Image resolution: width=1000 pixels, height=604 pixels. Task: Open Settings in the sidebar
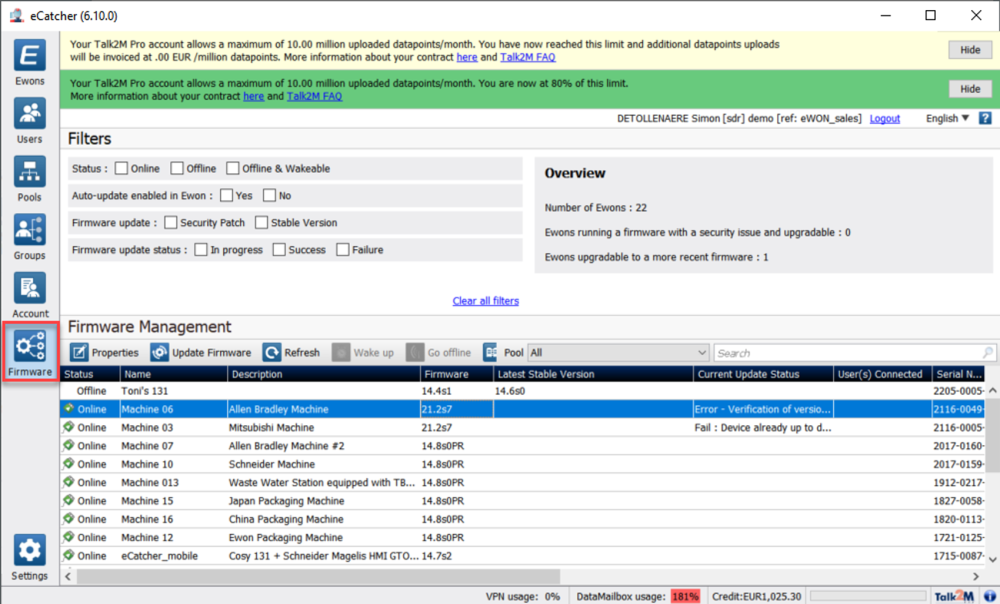[30, 556]
